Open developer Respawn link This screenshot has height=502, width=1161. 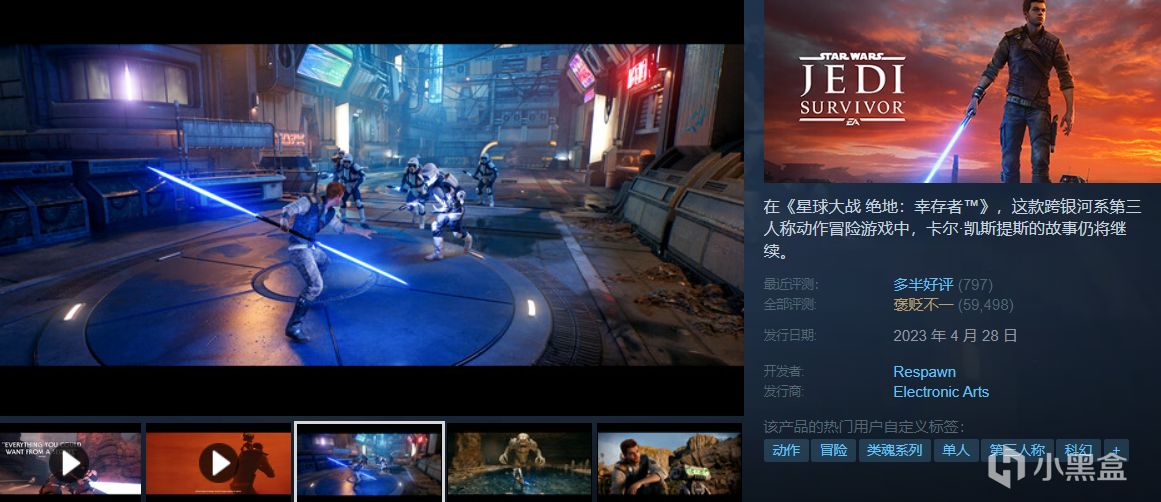(924, 372)
